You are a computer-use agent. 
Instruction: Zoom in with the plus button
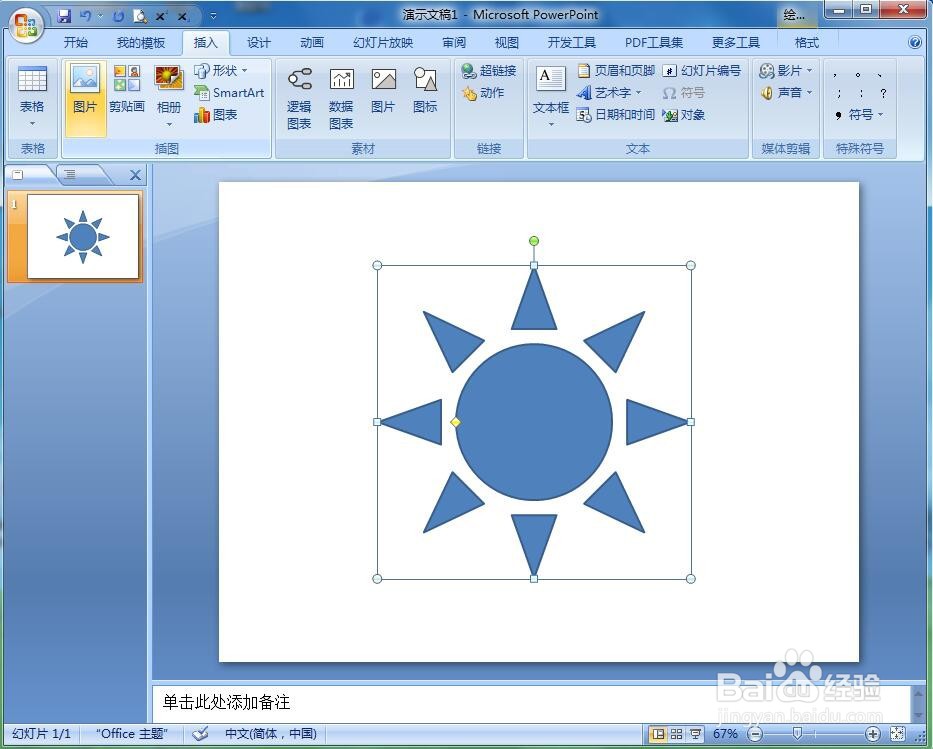click(x=872, y=734)
